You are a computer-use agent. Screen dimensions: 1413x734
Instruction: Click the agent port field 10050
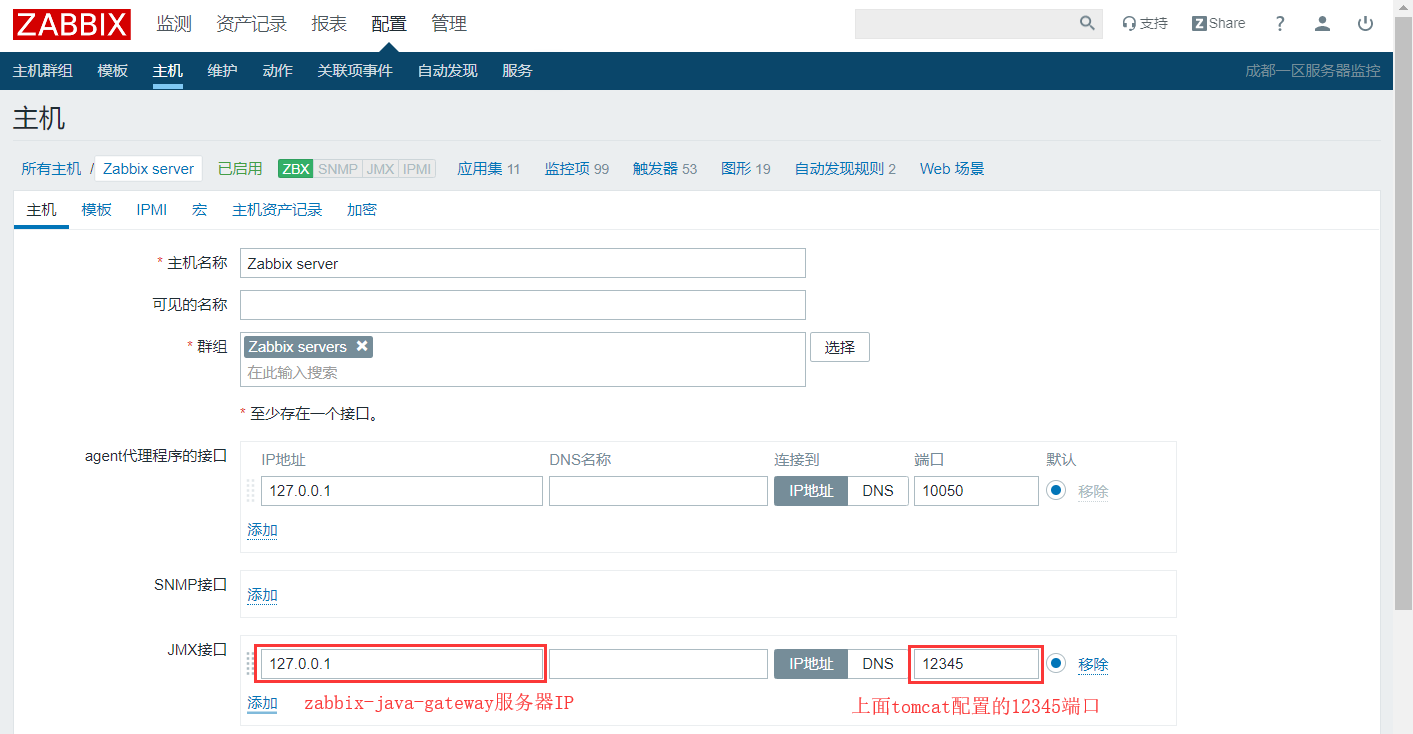[x=976, y=491]
